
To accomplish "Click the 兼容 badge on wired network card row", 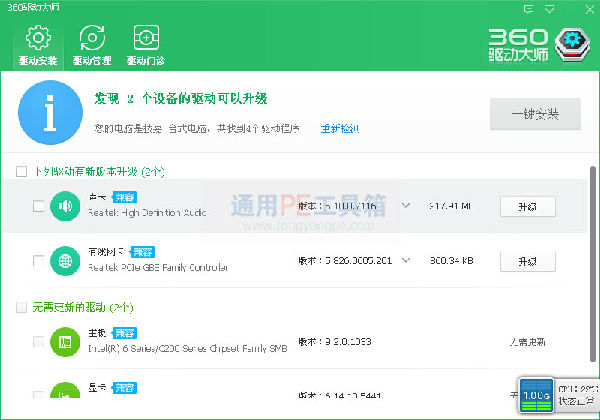I will (x=142, y=252).
